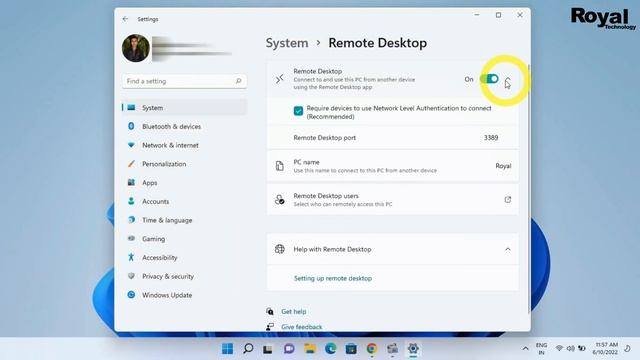Open Accessibility settings
Image resolution: width=640 pixels, height=360 pixels.
tap(184, 258)
